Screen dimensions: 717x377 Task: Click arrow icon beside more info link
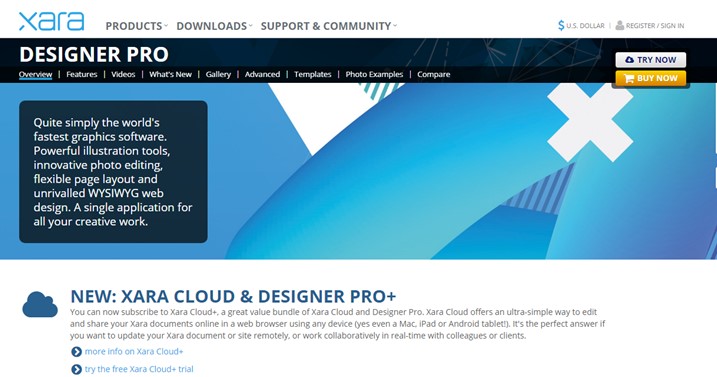(76, 352)
